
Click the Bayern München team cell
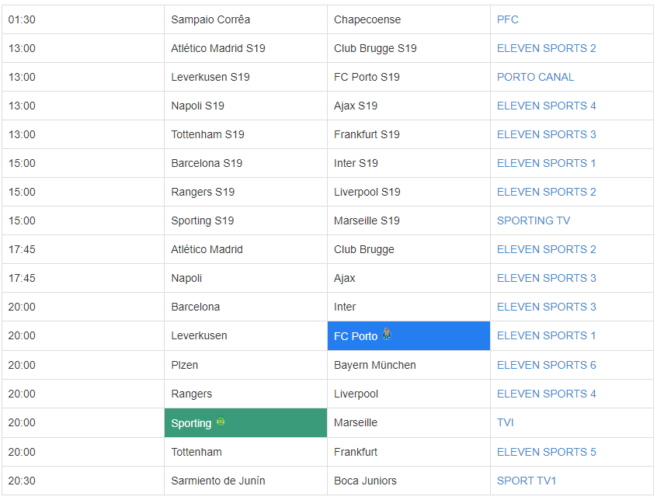[x=409, y=365]
